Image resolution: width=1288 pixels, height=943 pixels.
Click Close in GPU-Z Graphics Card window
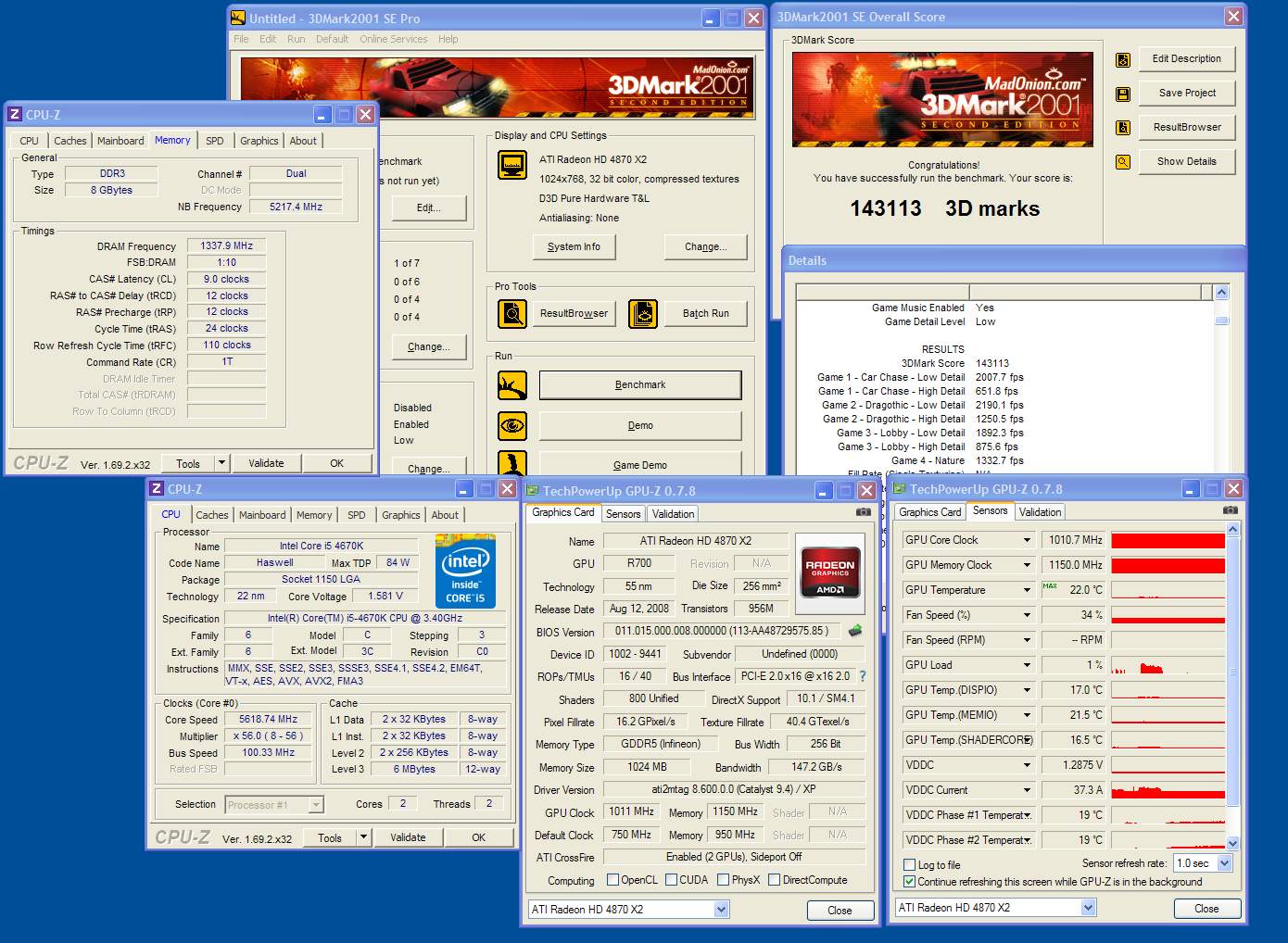pyautogui.click(x=840, y=911)
